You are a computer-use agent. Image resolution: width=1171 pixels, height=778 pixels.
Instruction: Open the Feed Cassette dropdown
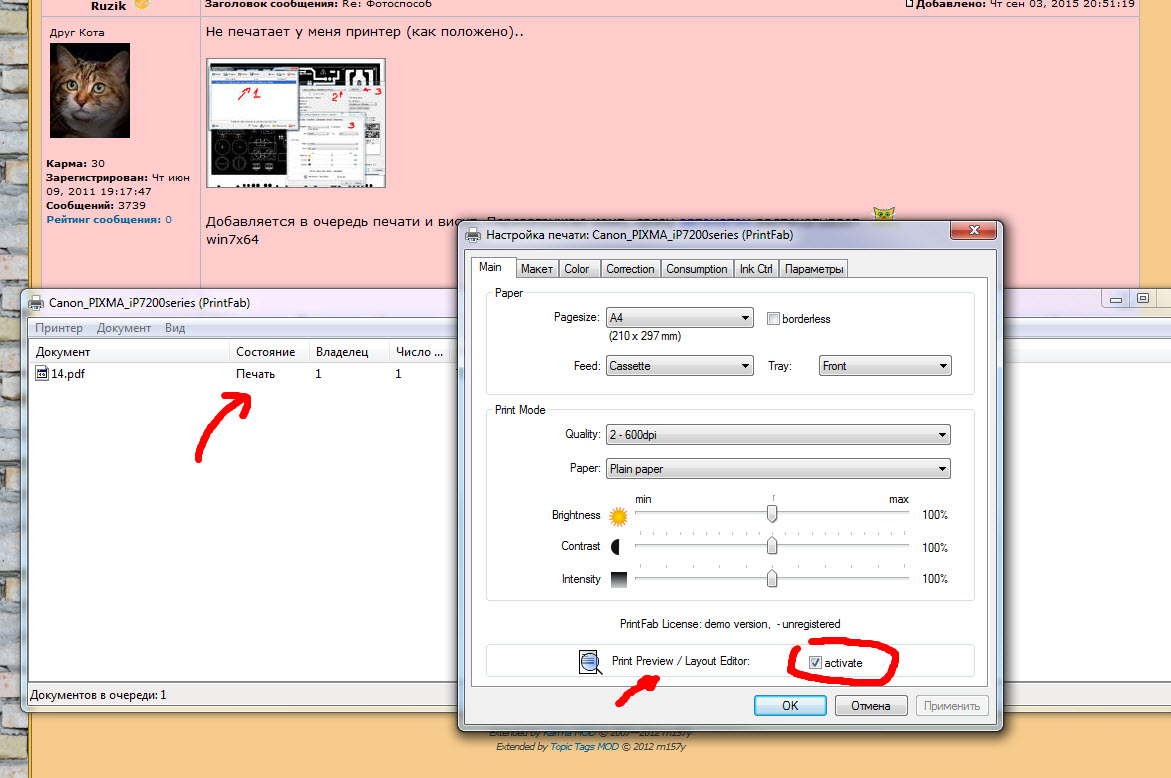click(x=679, y=366)
